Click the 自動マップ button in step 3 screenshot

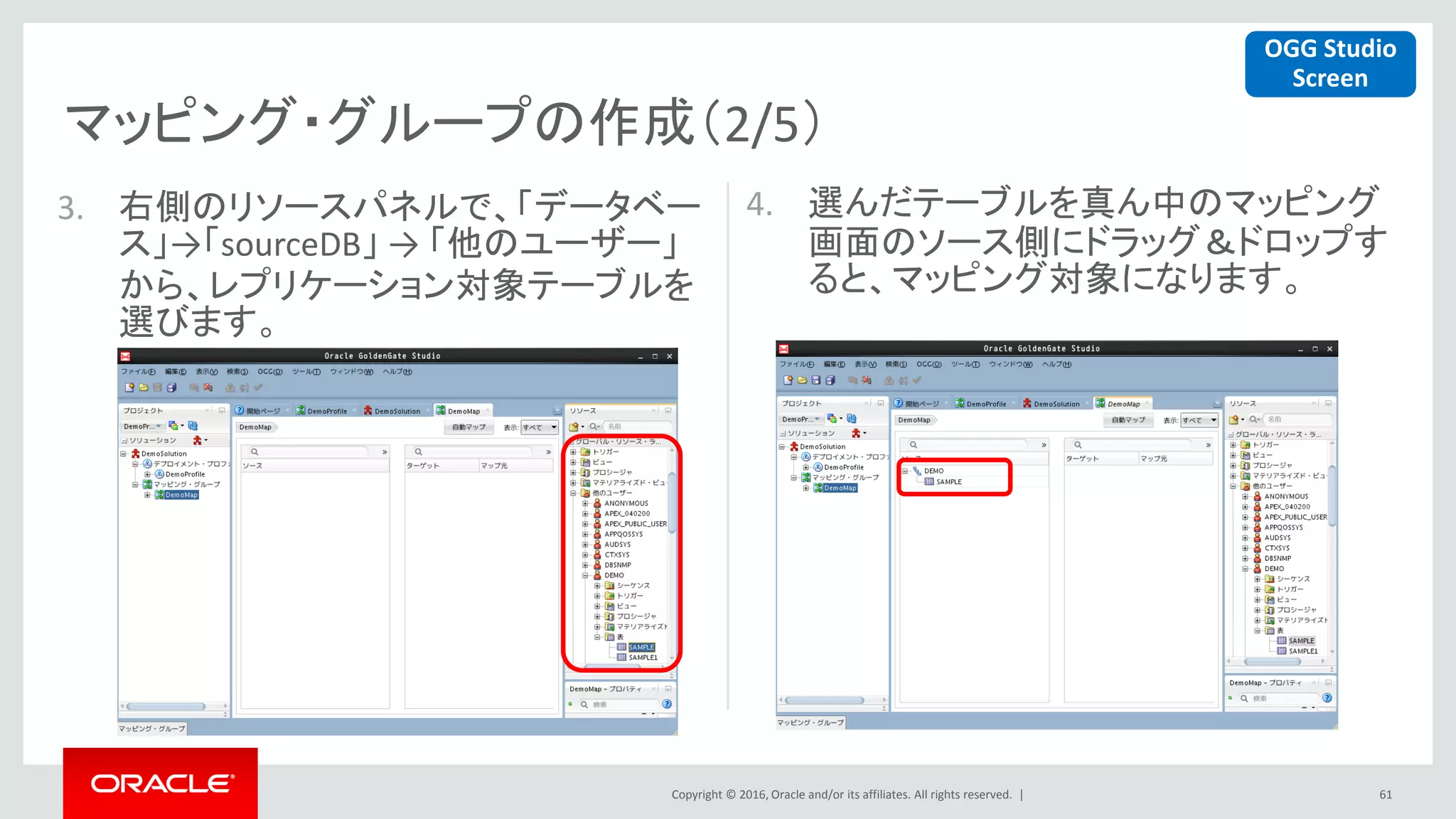pos(469,427)
